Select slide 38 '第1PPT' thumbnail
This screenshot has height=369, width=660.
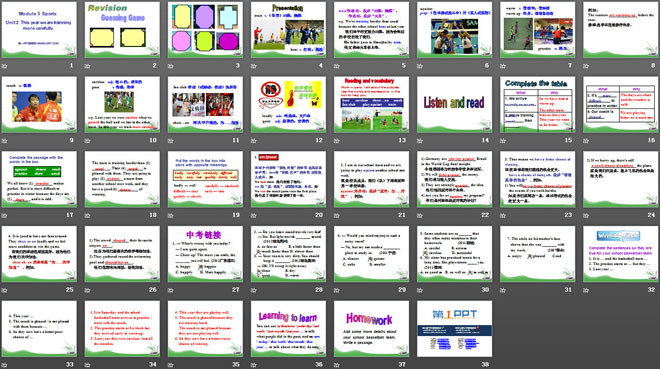point(455,329)
